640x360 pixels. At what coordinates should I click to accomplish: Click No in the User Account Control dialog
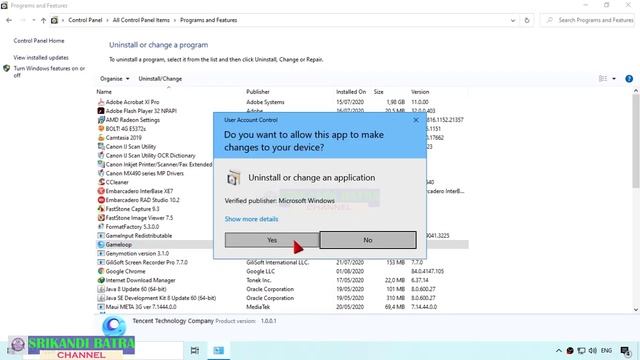(368, 240)
